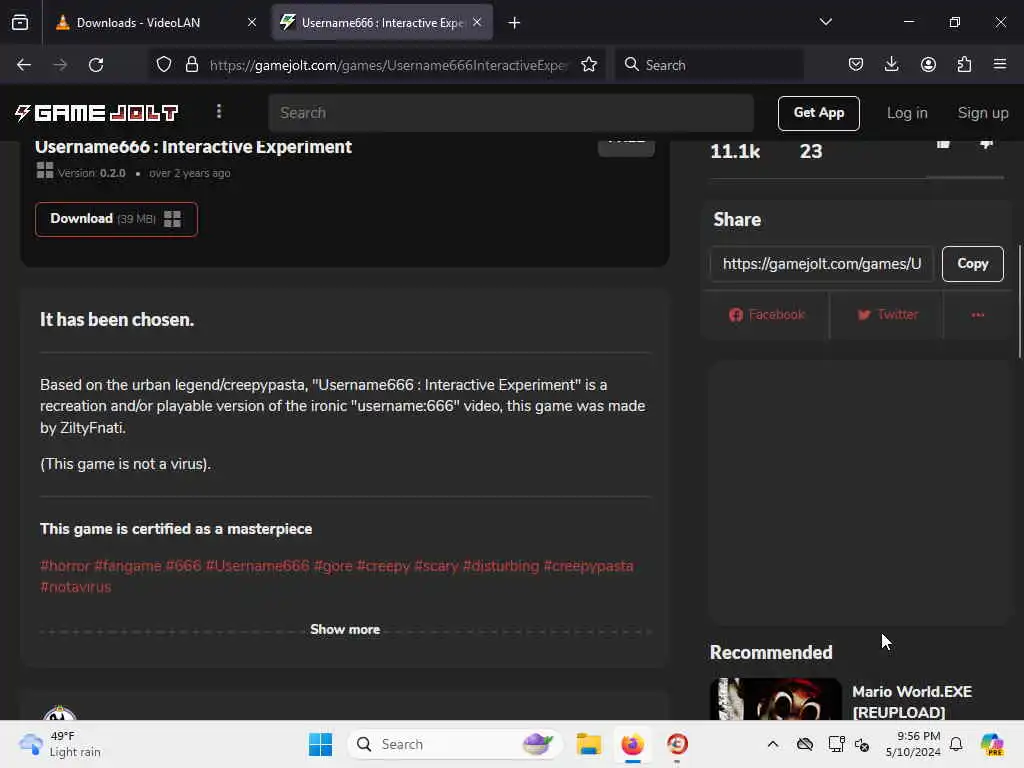Dislike the game with thumbs-down icon

click(986, 144)
